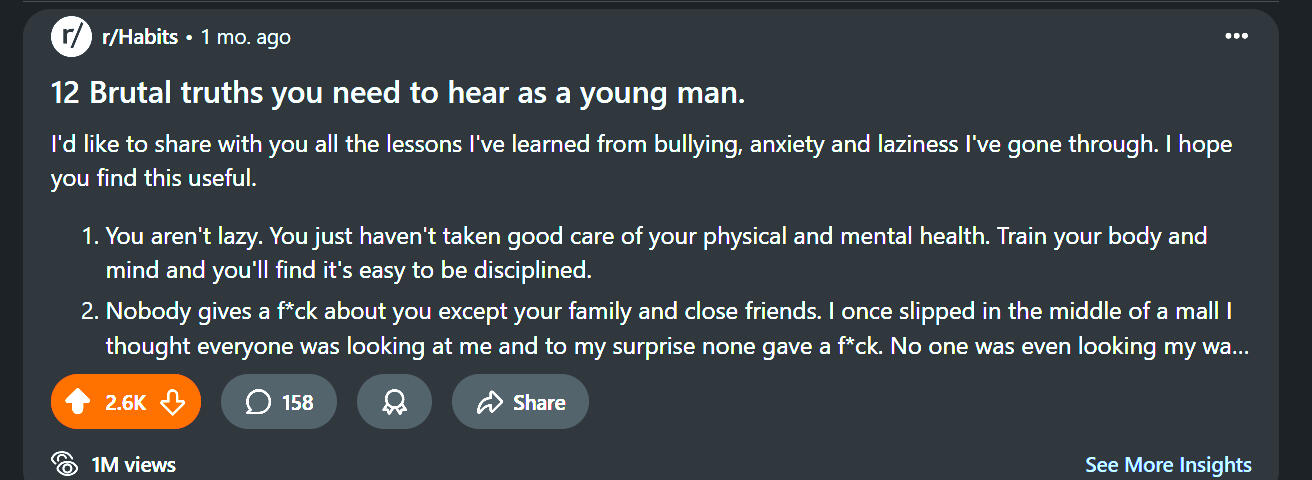Viewport: 1312px width, 480px height.
Task: Click the eye icon beside views
Action: 65,464
